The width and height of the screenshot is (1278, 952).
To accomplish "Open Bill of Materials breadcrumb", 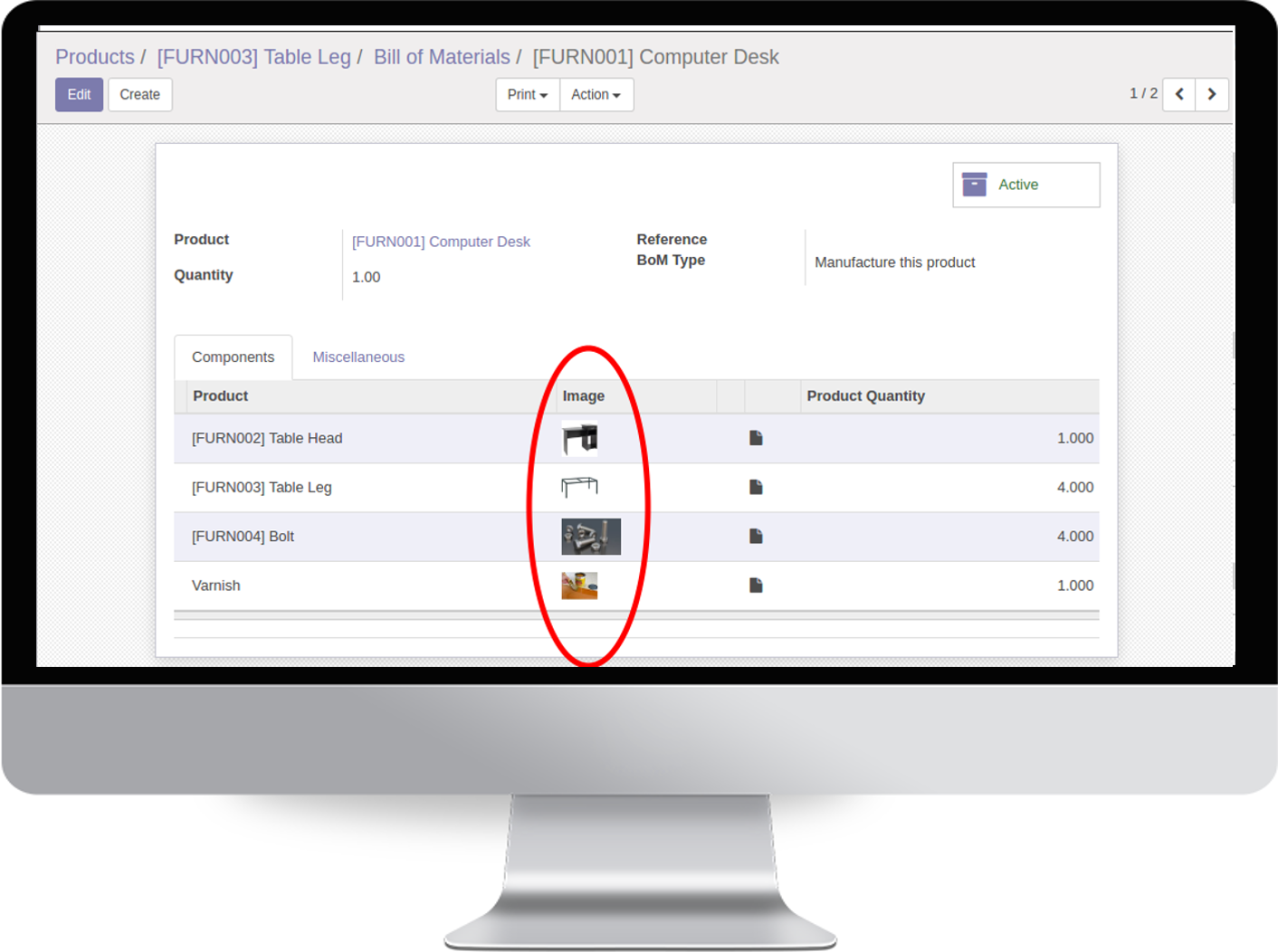I will [442, 57].
